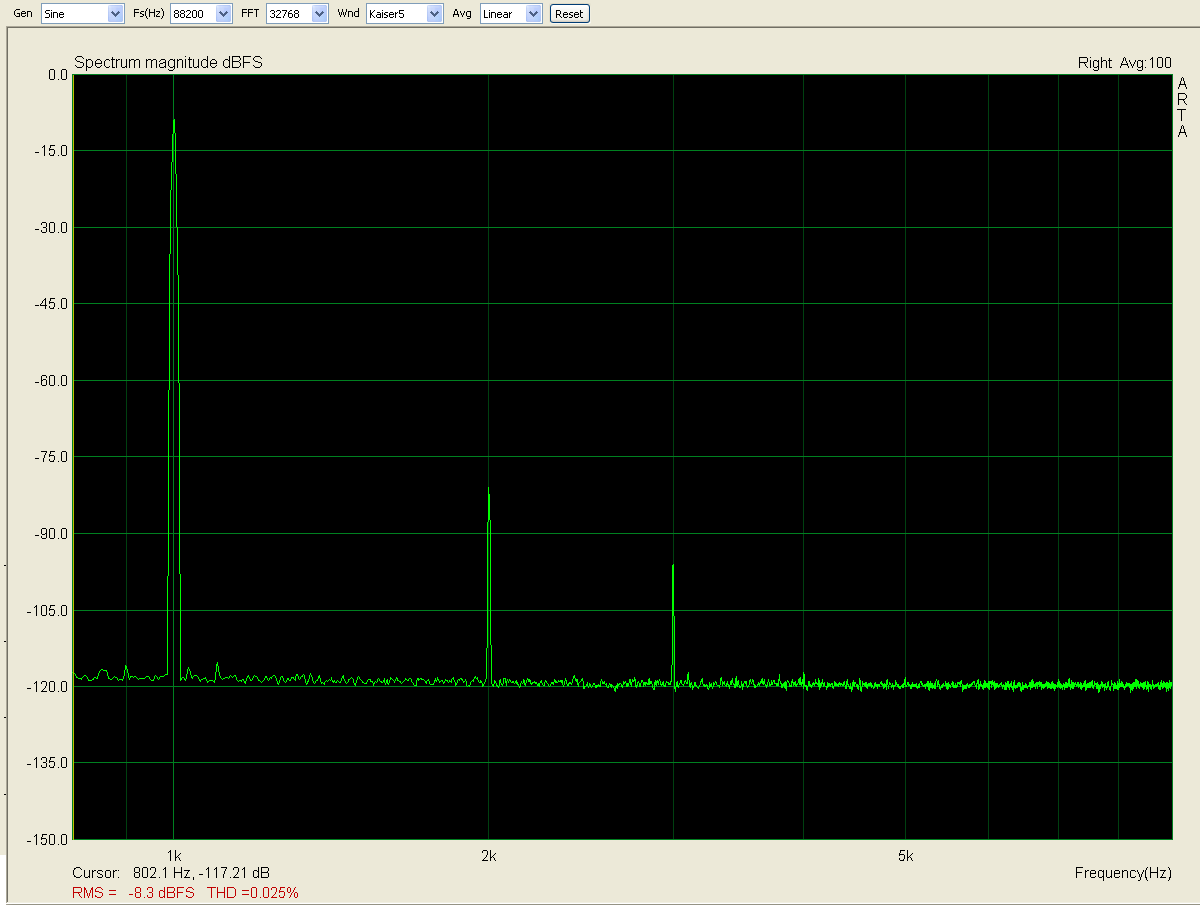Click the '0.0' dB axis label

coord(57,75)
